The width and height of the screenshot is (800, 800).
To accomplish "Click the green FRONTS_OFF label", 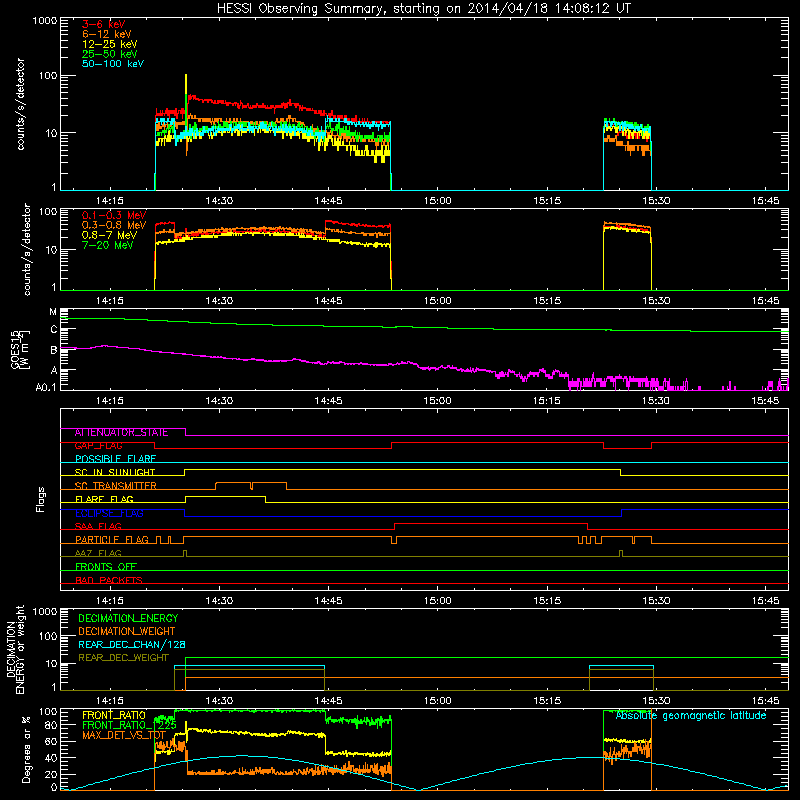I will pos(106,566).
